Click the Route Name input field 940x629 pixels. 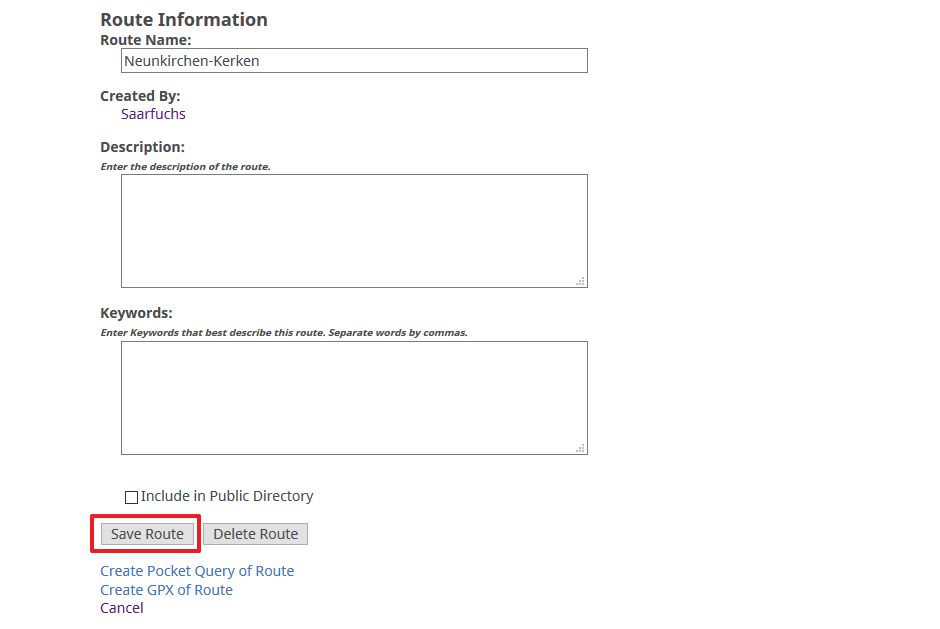(x=354, y=61)
